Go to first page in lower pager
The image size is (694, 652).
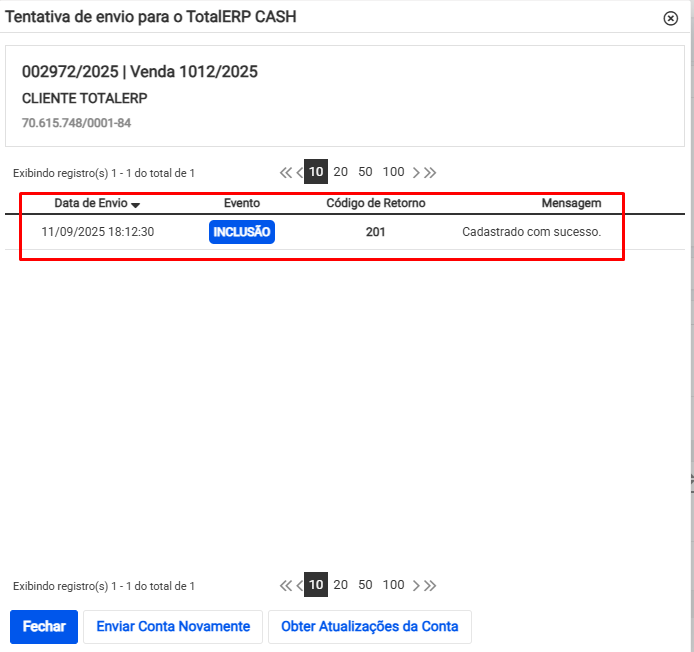(x=286, y=585)
